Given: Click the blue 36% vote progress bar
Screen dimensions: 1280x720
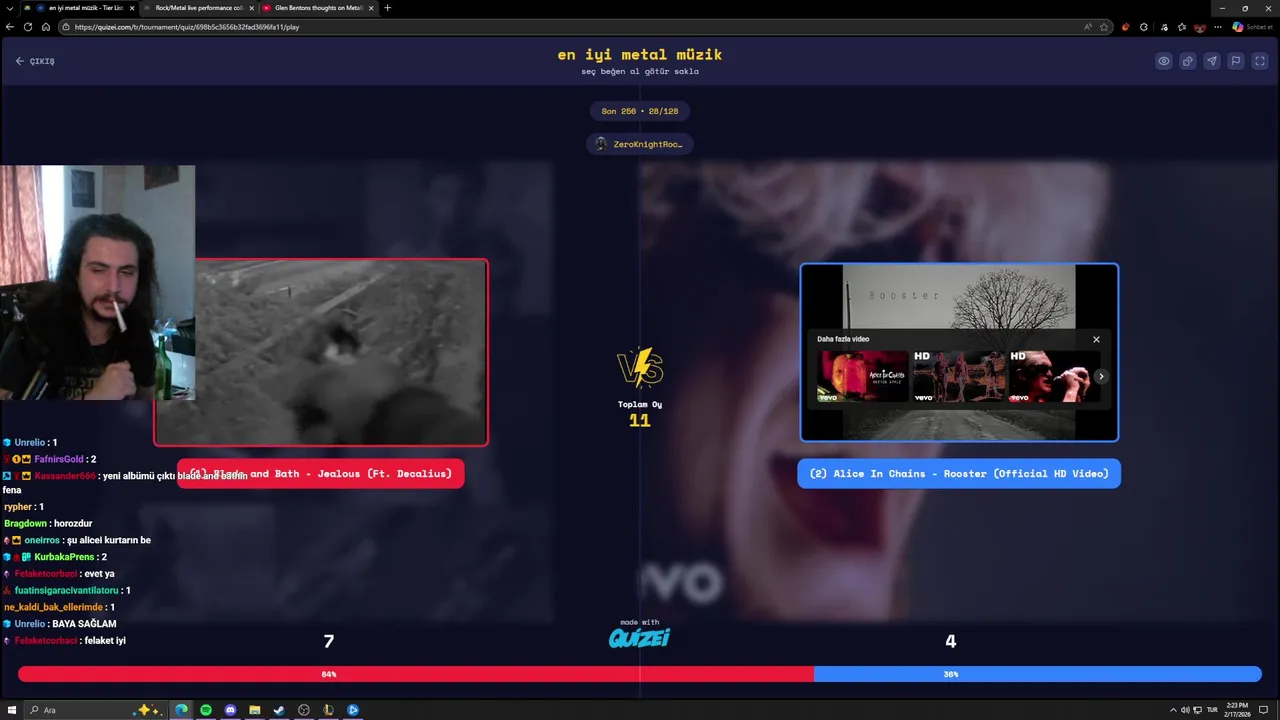Looking at the screenshot, I should 1038,674.
